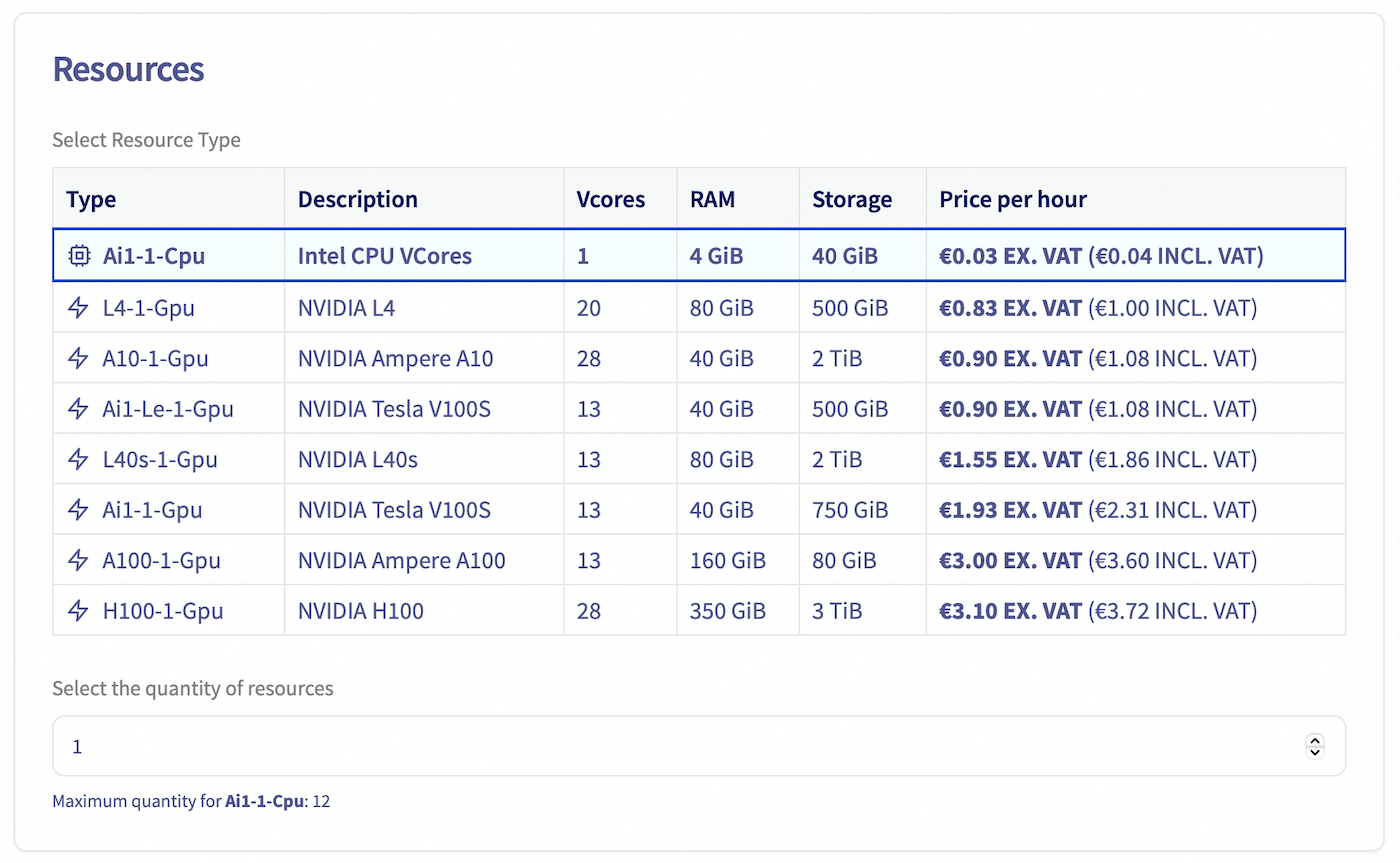Click the lightning icon beside Ai1-1-Gpu
This screenshot has width=1400, height=863.
(78, 509)
